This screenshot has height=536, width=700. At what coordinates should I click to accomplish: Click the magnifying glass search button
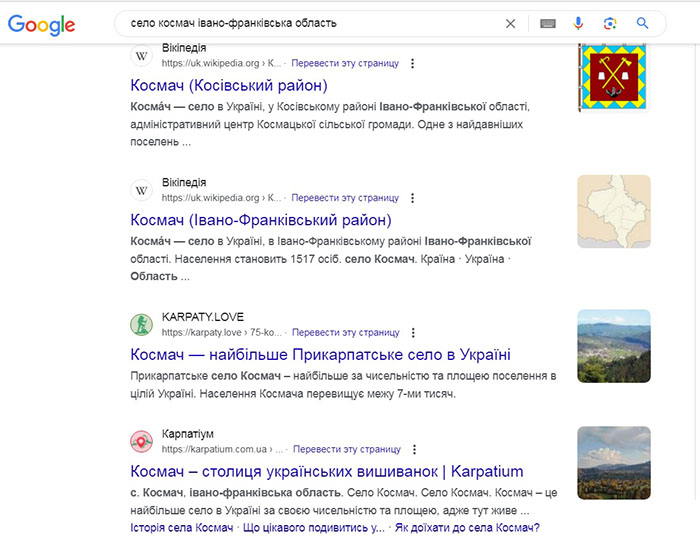click(643, 24)
